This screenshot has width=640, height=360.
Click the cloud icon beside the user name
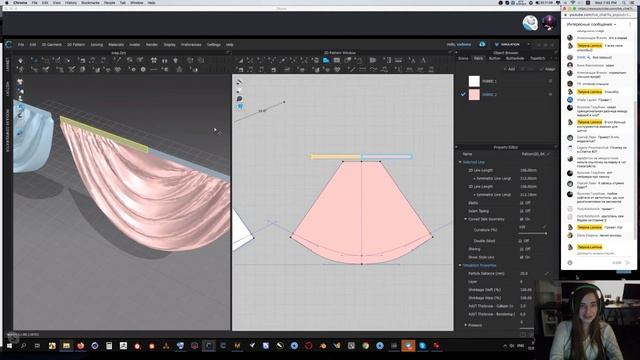pyautogui.click(x=482, y=44)
